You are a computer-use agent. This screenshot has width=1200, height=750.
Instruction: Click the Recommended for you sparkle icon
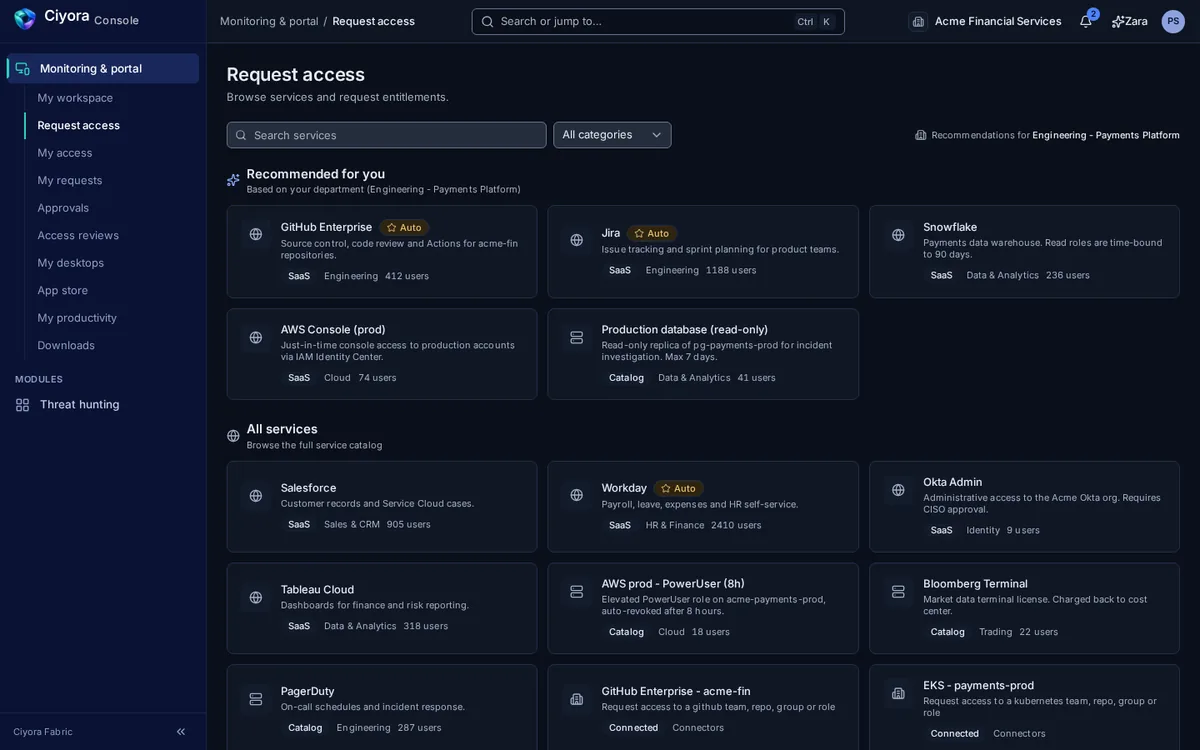pos(233,180)
